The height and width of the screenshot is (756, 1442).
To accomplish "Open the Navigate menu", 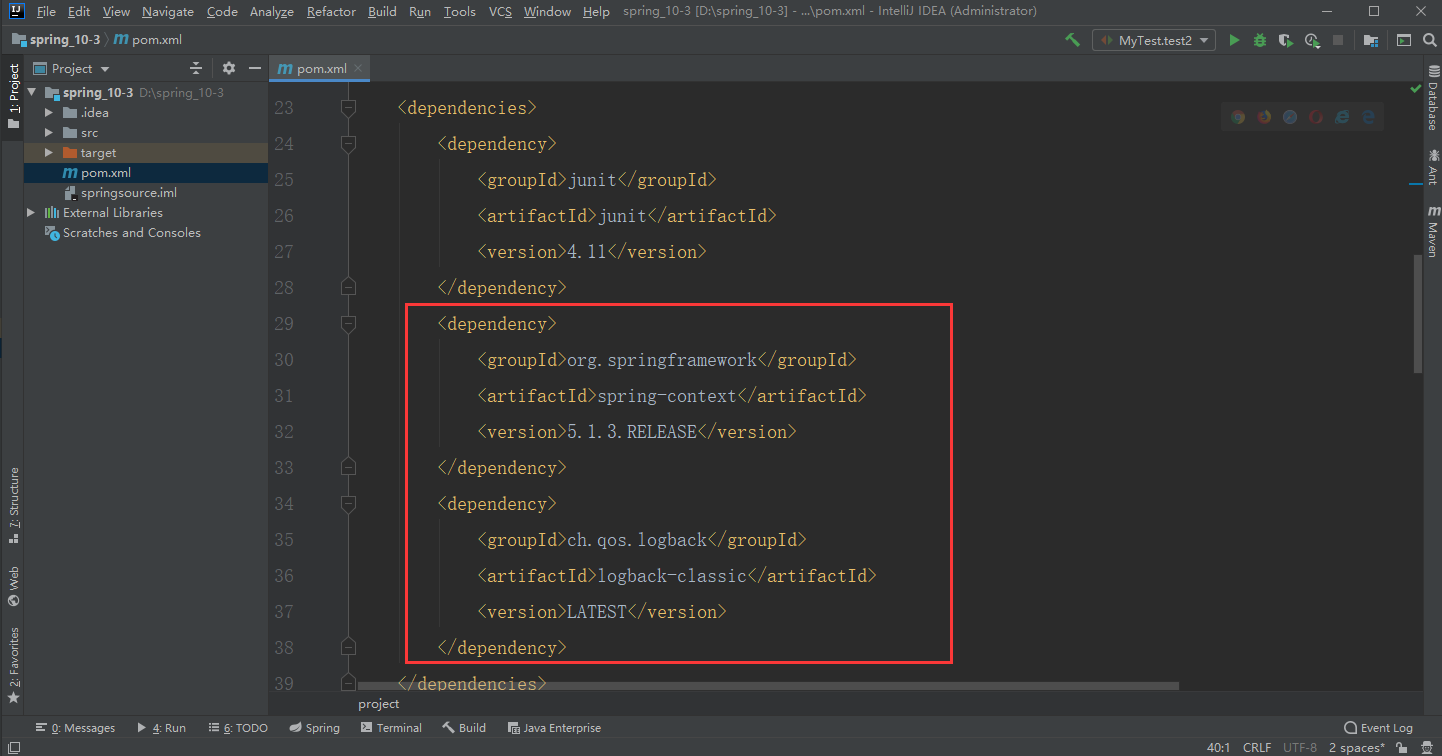I will [x=168, y=11].
